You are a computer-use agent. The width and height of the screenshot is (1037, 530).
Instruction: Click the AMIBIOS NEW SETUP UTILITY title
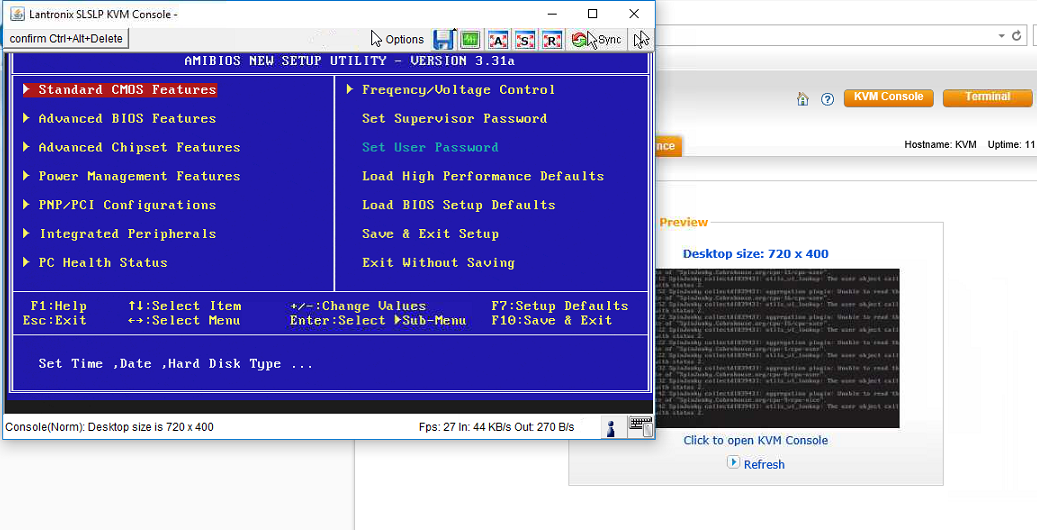[349, 61]
